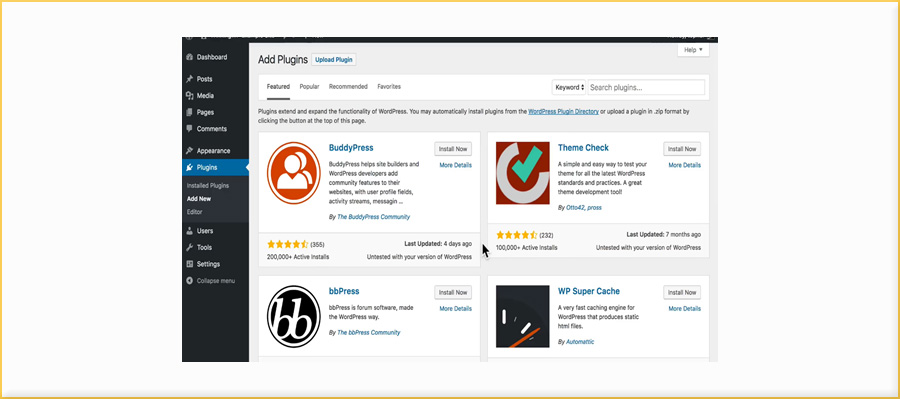900x399 pixels.
Task: Click the BuddyPress star rating
Action: point(288,244)
